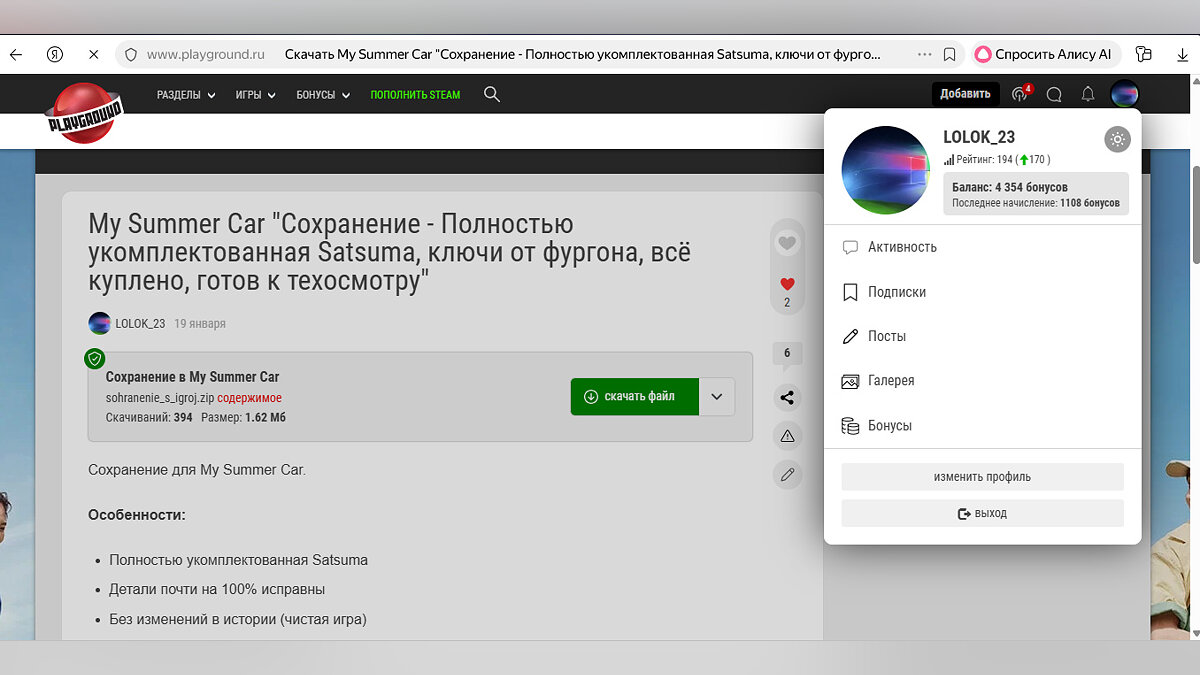Click the red содержимое link
This screenshot has height=675, width=1200.
click(249, 398)
